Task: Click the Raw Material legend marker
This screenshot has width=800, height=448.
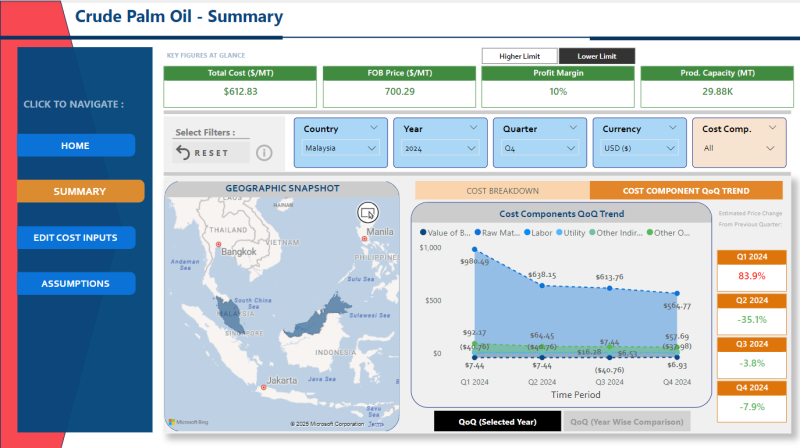Action: (479, 233)
